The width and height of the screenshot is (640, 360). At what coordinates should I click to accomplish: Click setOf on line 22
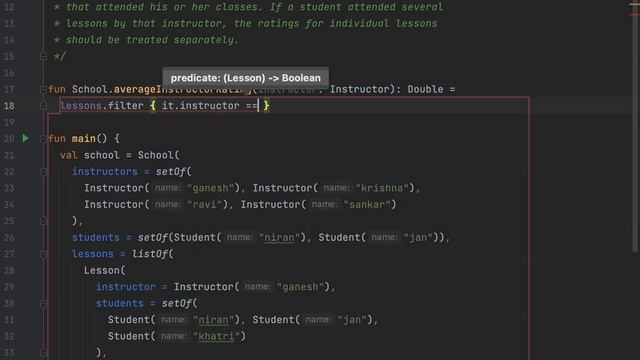(x=171, y=172)
